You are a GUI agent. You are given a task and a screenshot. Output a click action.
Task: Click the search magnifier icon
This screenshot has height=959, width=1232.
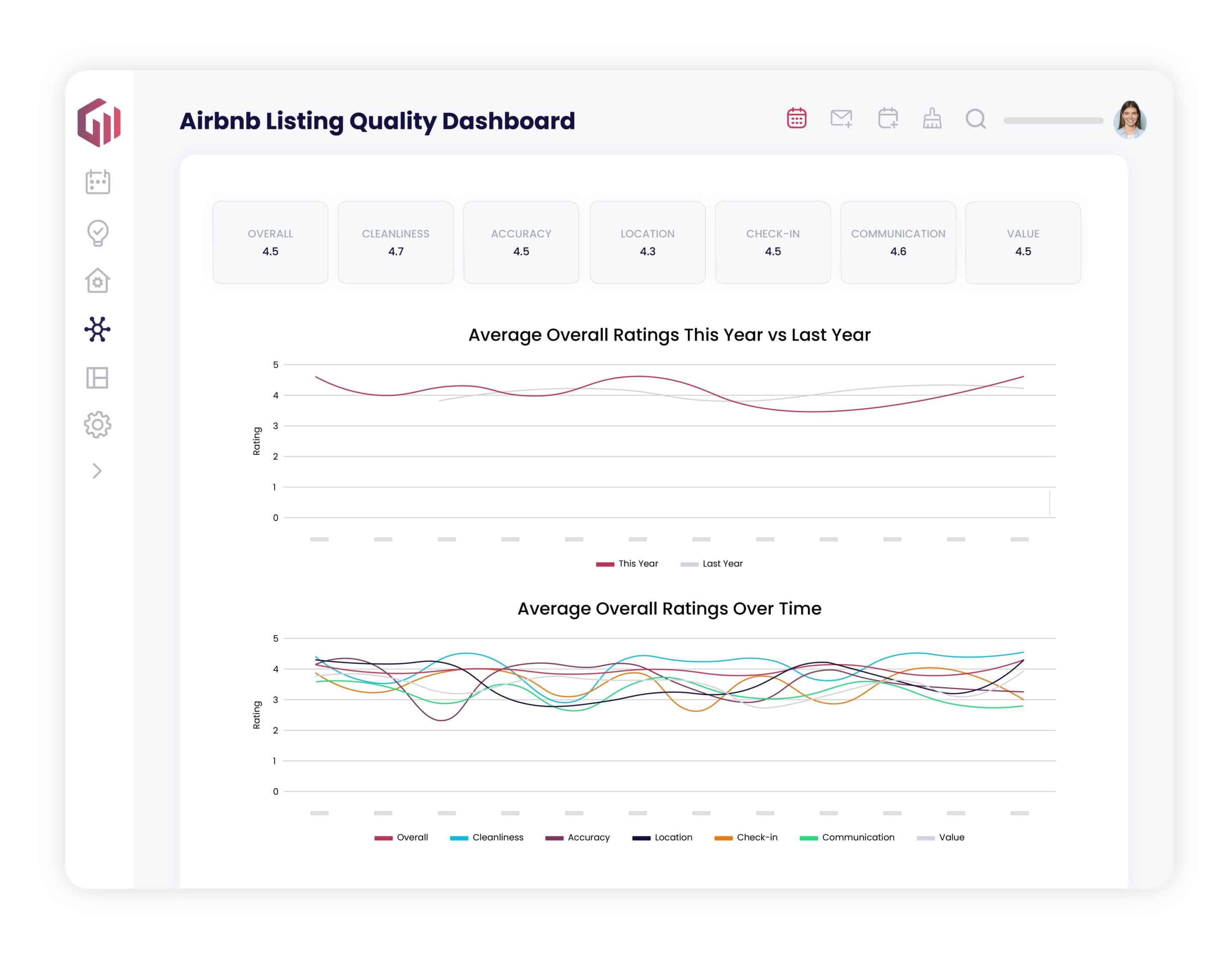click(975, 119)
